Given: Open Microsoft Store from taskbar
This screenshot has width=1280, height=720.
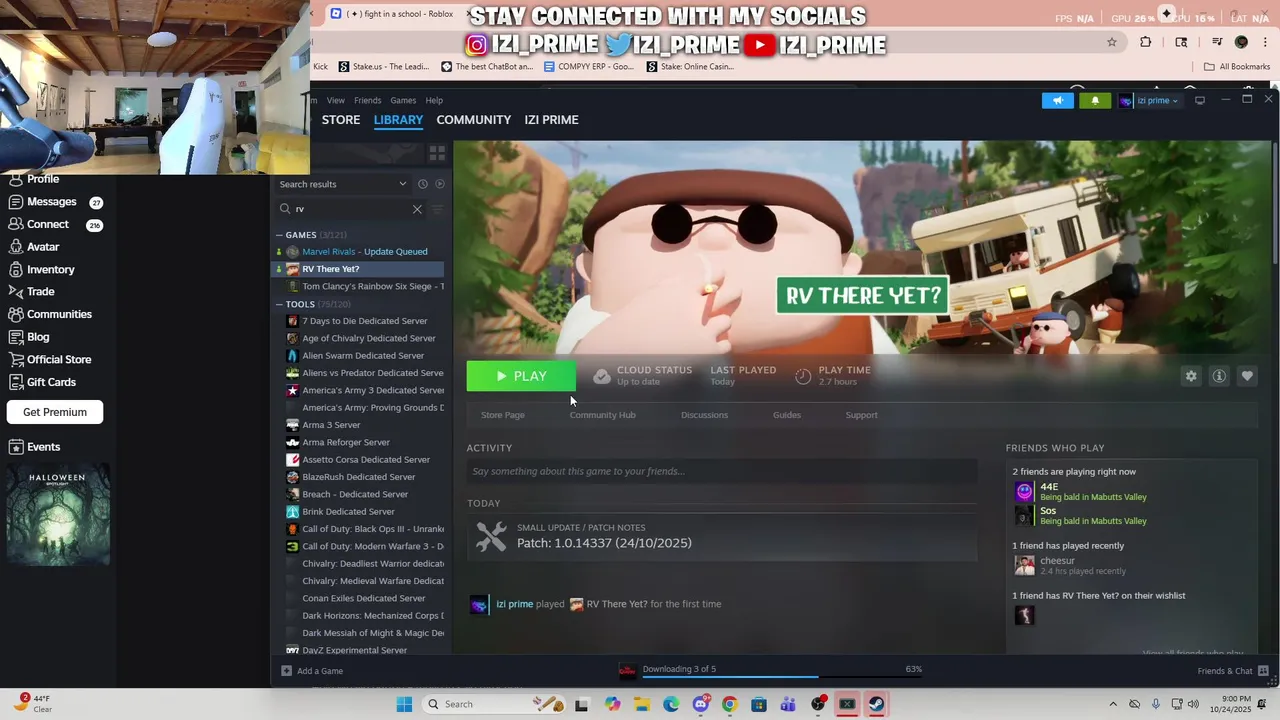Looking at the screenshot, I should tap(759, 704).
